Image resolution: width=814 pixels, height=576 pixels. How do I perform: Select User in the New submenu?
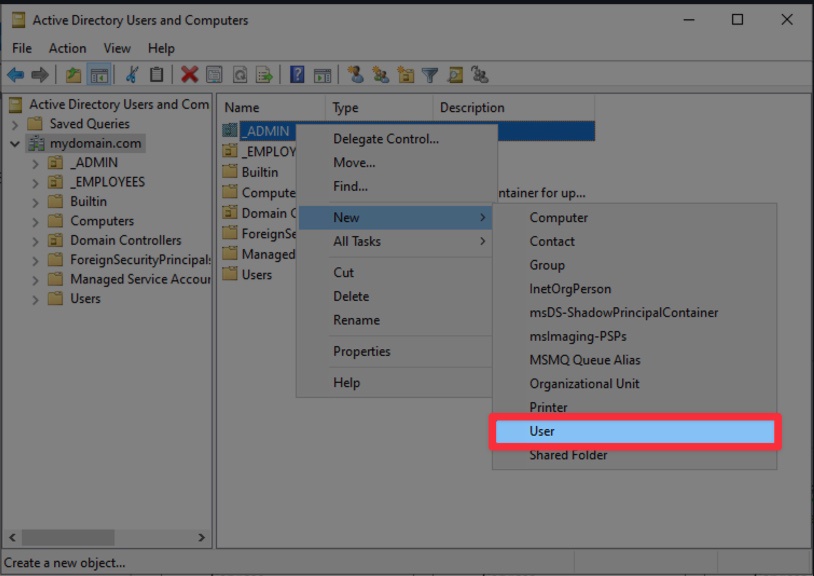[x=635, y=431]
